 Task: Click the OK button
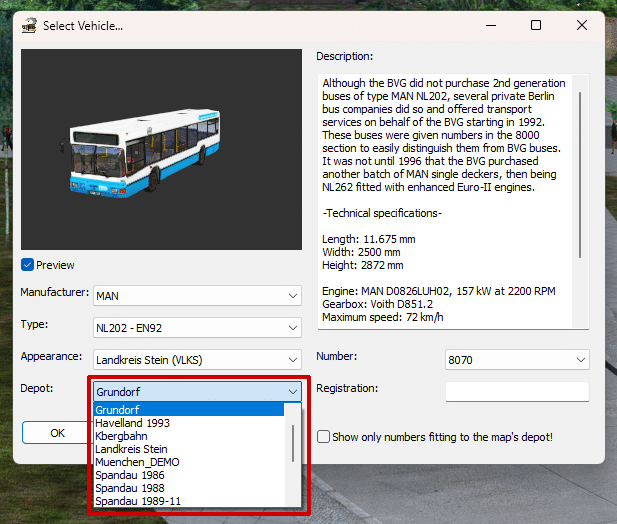click(x=57, y=433)
